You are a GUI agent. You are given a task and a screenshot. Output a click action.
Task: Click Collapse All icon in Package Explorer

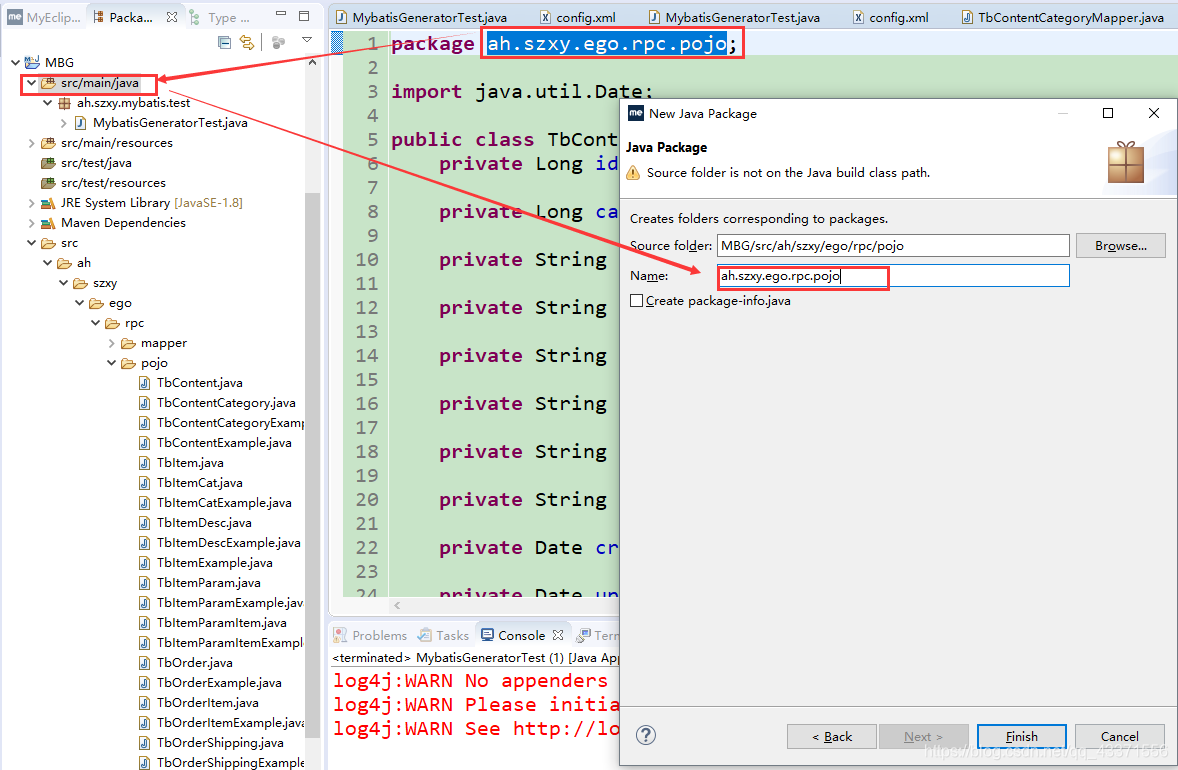(224, 43)
